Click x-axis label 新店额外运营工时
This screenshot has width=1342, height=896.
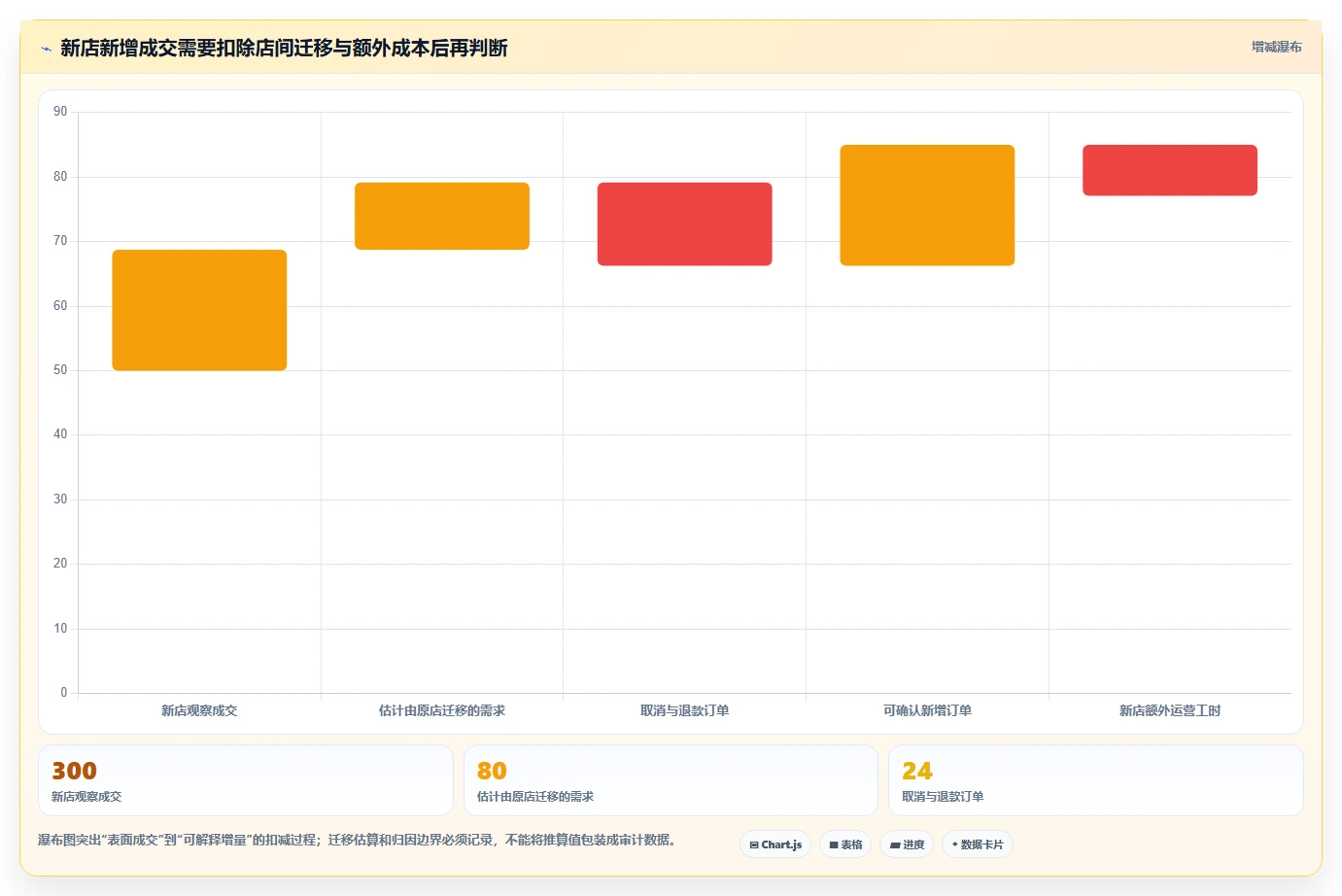coord(1170,710)
